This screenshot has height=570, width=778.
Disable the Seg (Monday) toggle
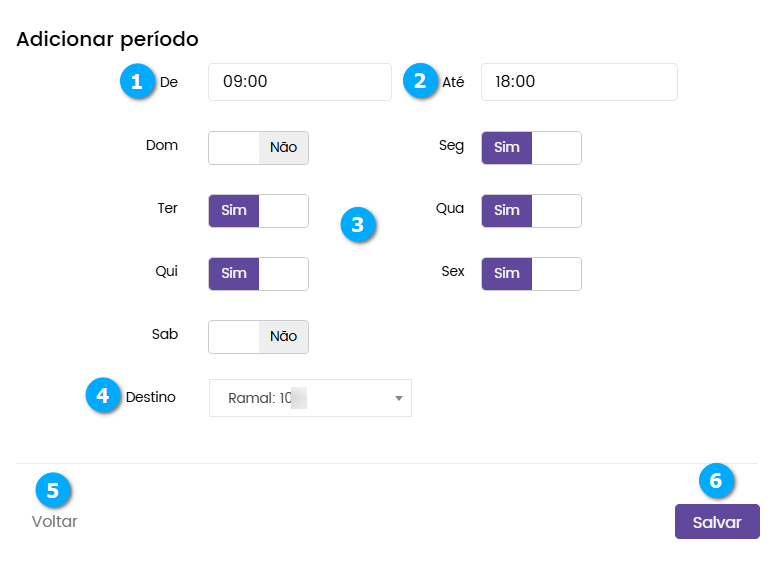click(531, 147)
